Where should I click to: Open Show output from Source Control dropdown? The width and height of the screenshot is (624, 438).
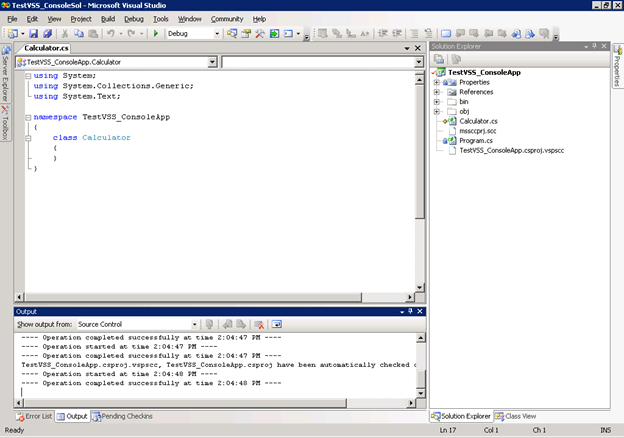194,325
